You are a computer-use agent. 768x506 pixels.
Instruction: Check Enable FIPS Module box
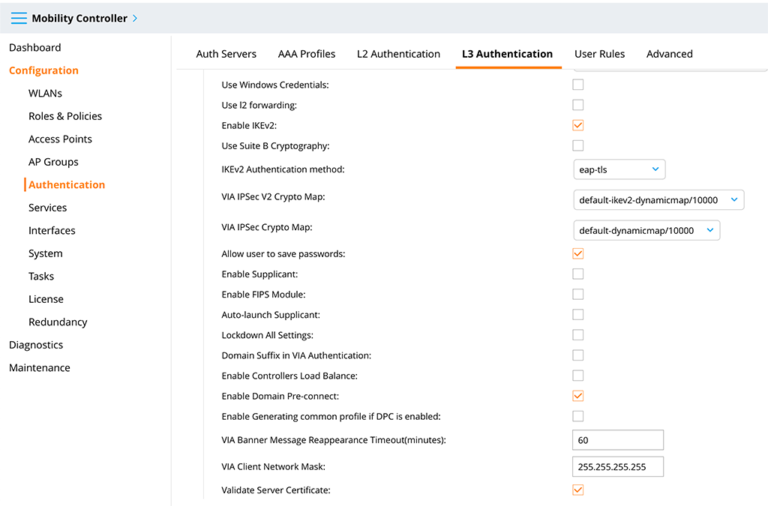(x=578, y=294)
